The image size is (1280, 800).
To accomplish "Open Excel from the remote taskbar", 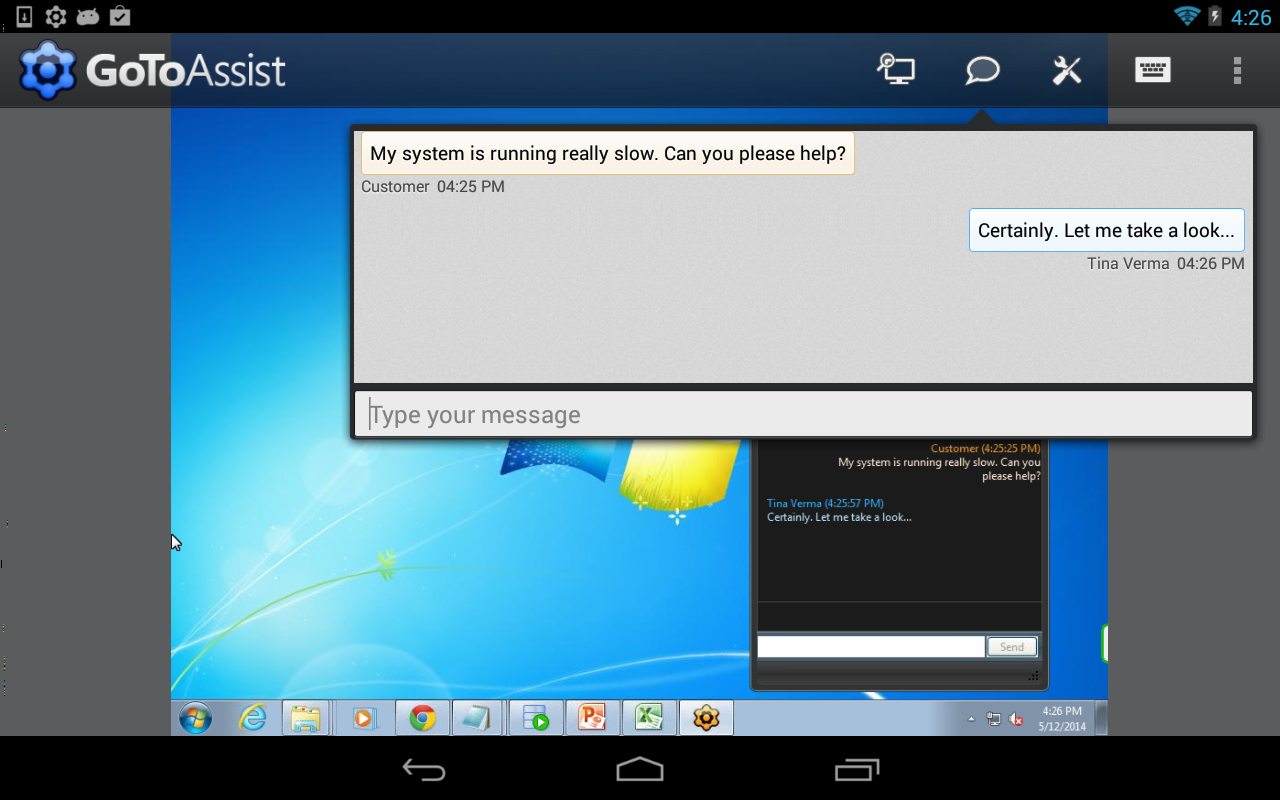I will point(649,718).
